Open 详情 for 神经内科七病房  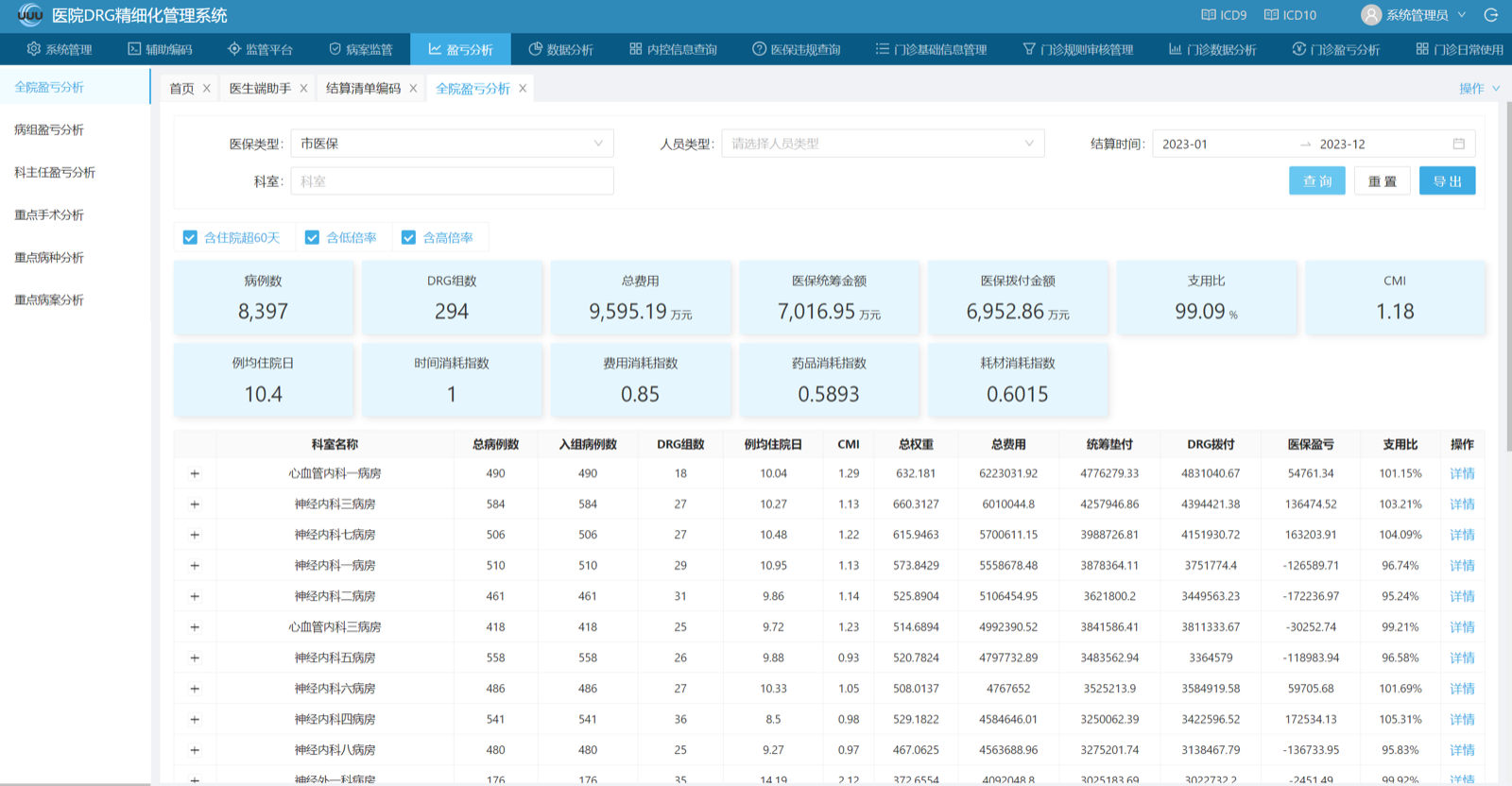tap(1462, 535)
